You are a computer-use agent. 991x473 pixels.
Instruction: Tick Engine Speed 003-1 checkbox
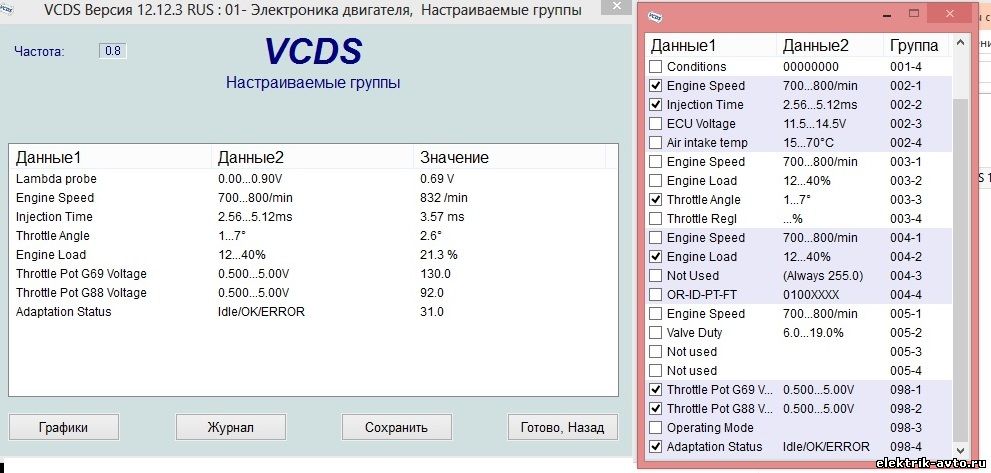click(656, 161)
